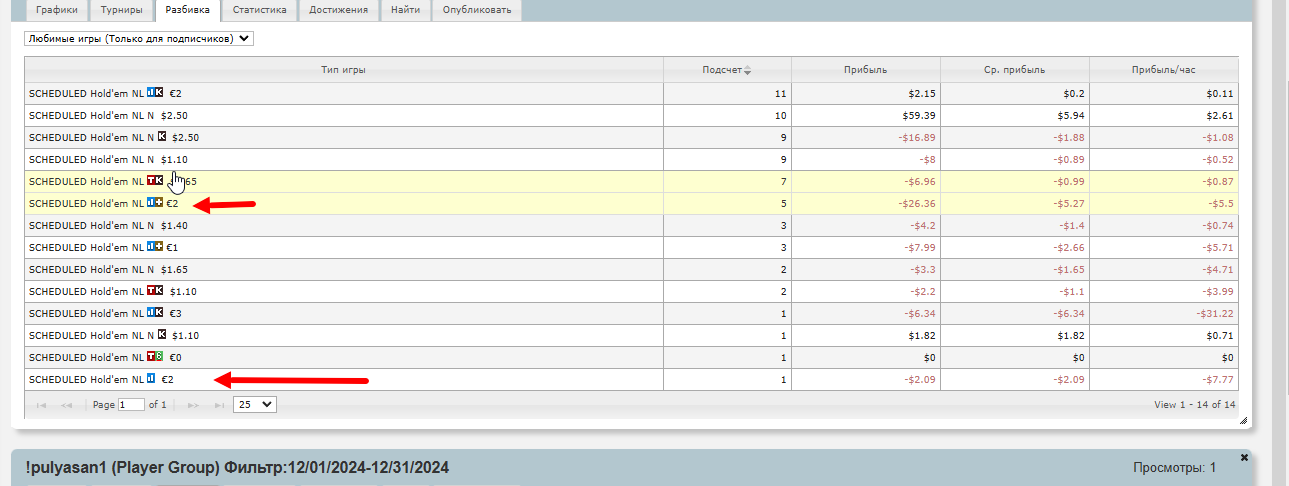Screen dimensions: 1289x486
Task: Sort by the Прибыль/час column header
Action: point(1163,70)
